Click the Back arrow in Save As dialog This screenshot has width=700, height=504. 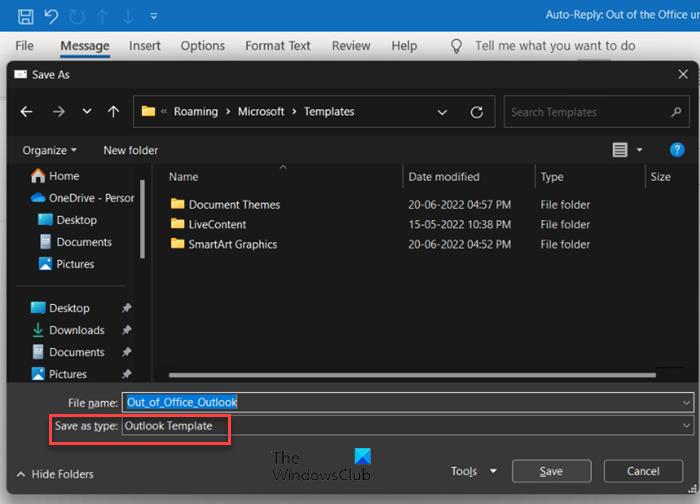click(x=27, y=112)
